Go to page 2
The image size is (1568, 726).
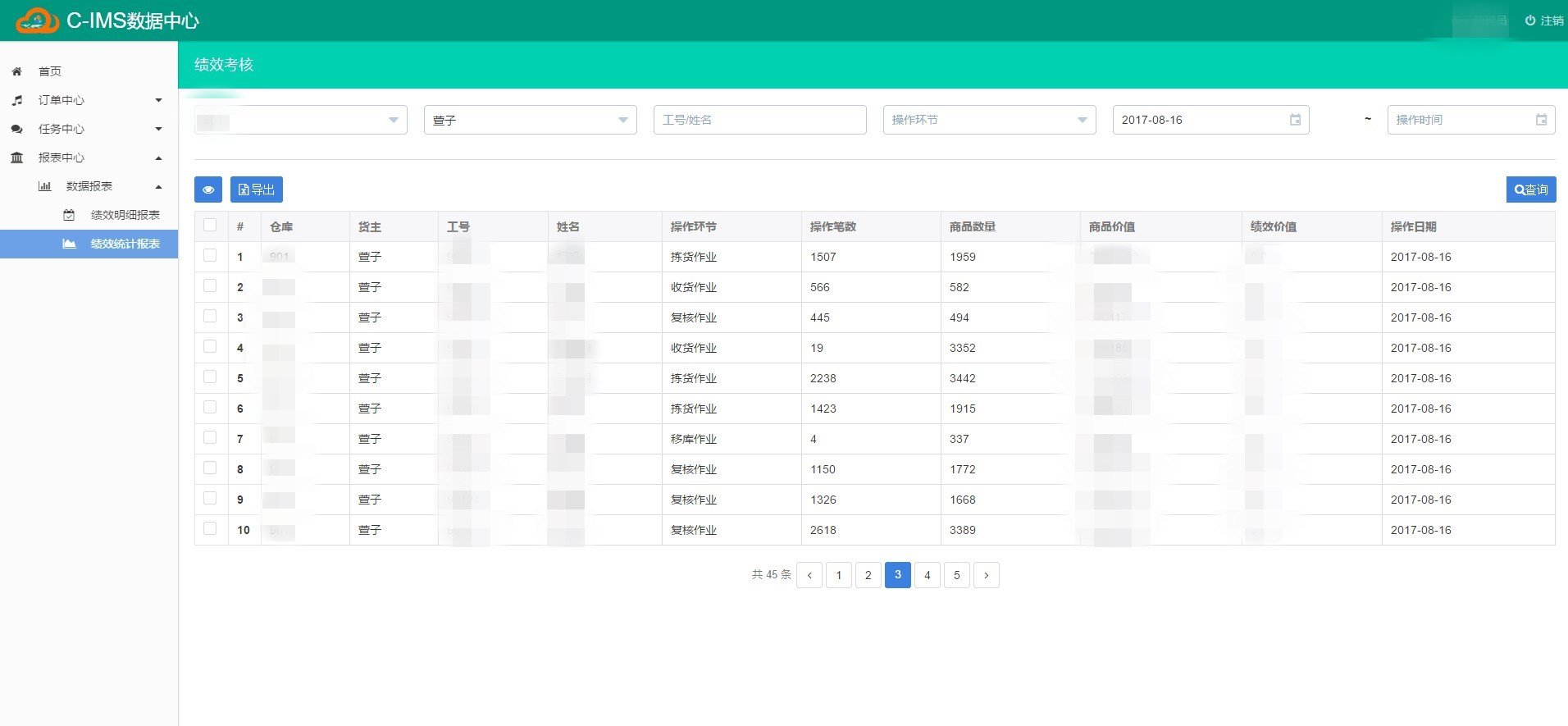coord(868,575)
